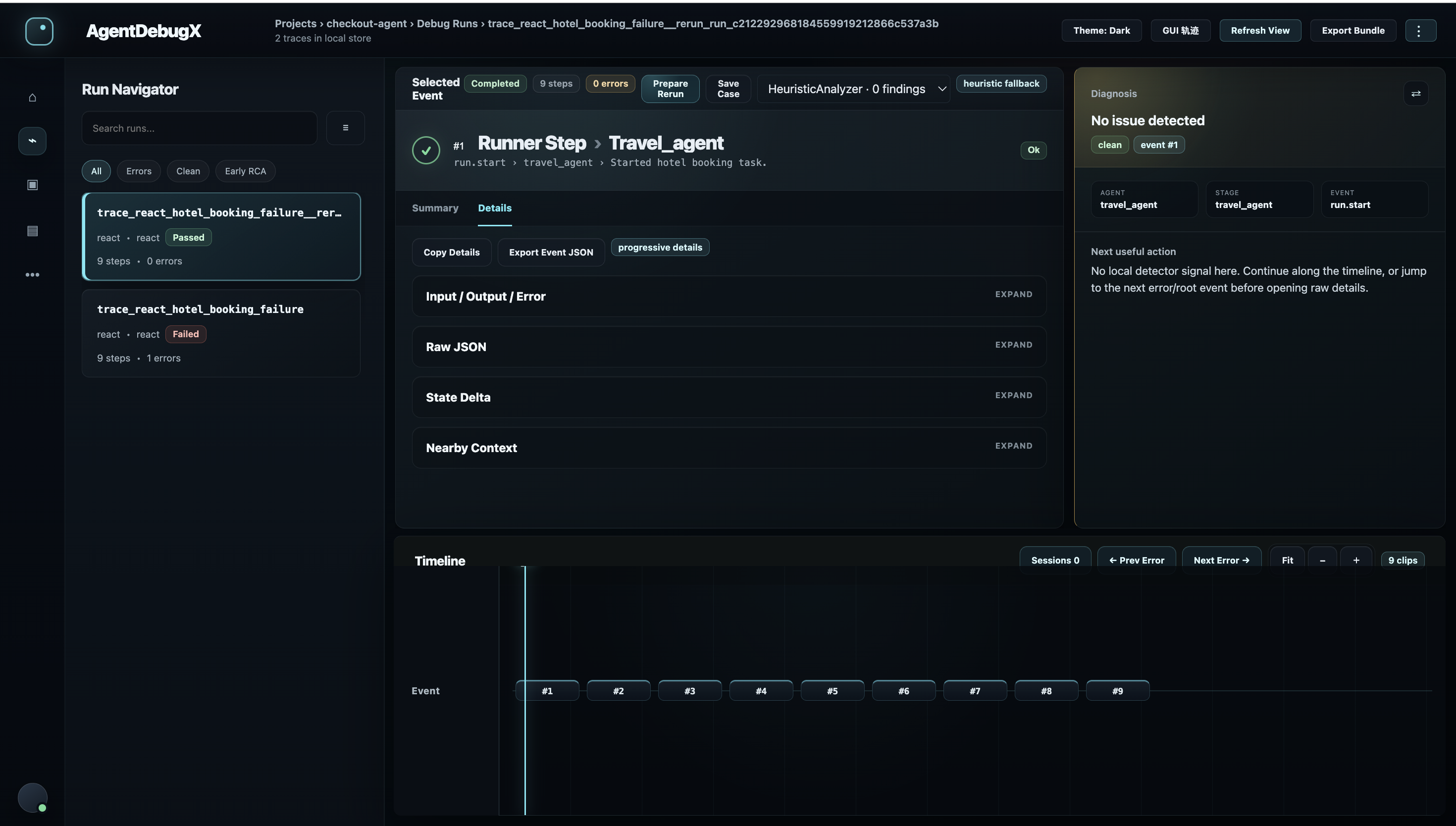Click the Sessions 0 button

pyautogui.click(x=1055, y=560)
